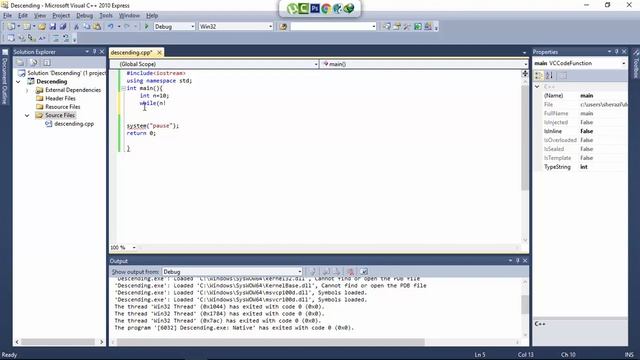640x360 pixels.
Task: Open the Window menu
Action: [x=129, y=16]
